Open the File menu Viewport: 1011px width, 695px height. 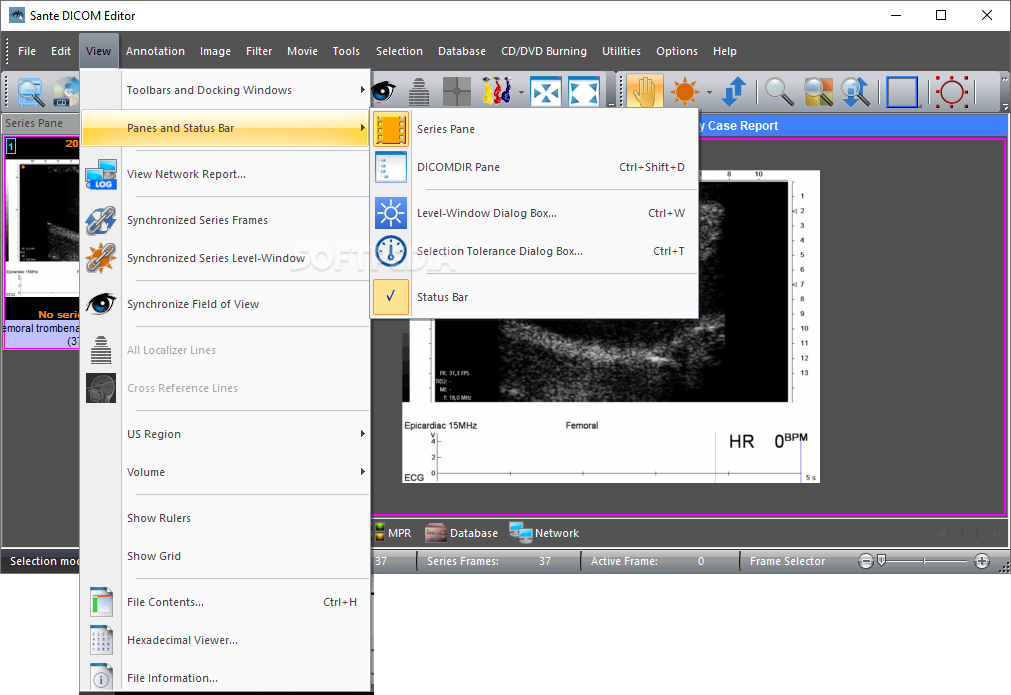click(27, 51)
